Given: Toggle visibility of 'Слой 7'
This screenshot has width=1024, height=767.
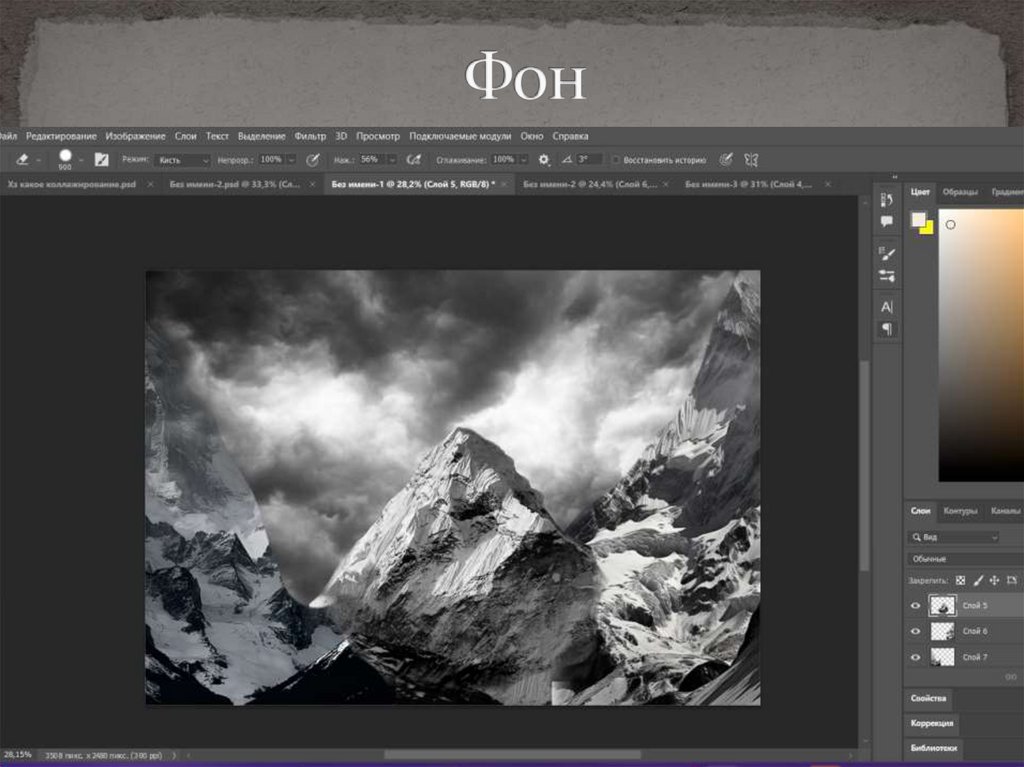Looking at the screenshot, I should (915, 657).
